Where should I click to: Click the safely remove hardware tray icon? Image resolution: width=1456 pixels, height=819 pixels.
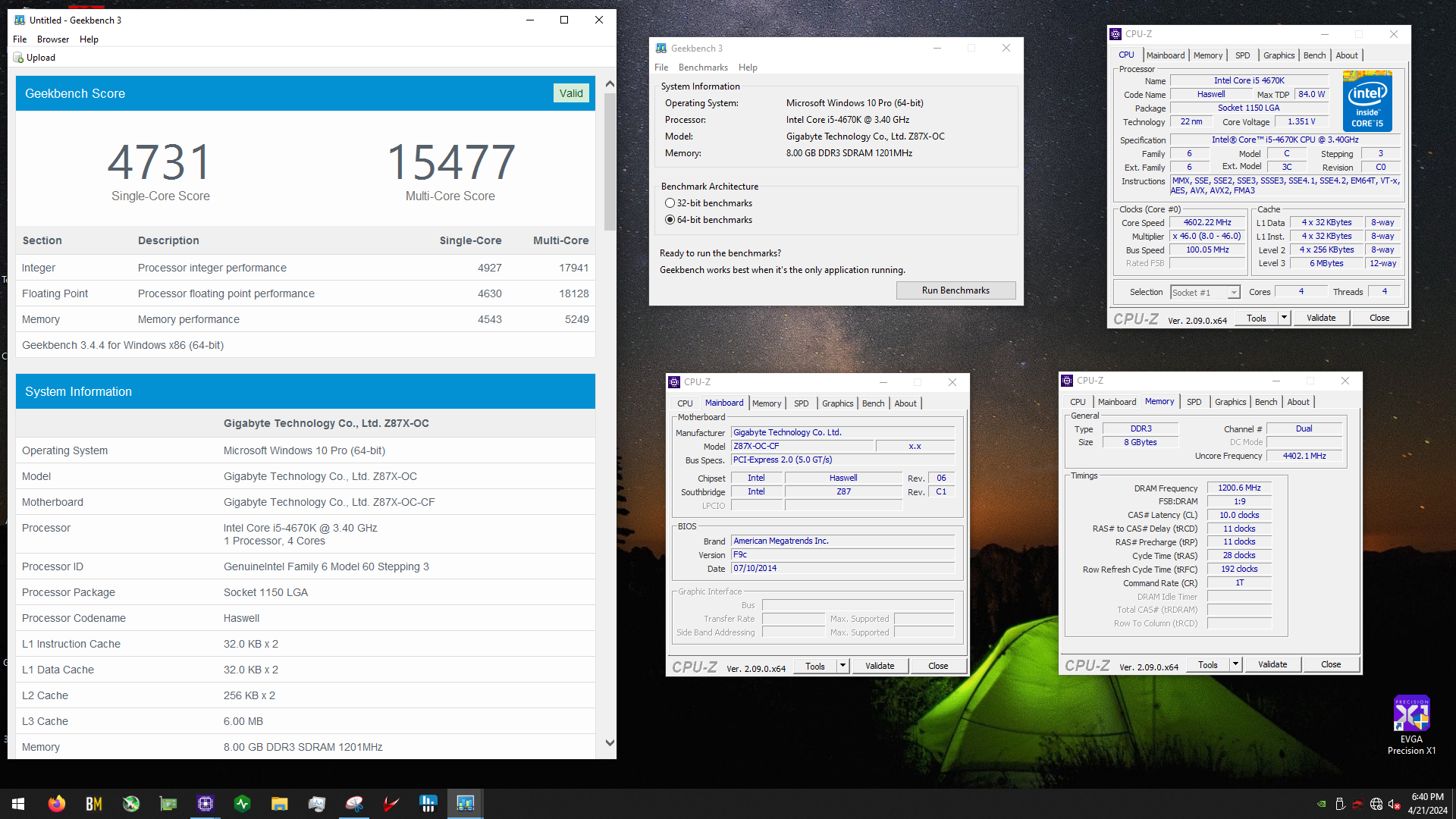[1340, 804]
